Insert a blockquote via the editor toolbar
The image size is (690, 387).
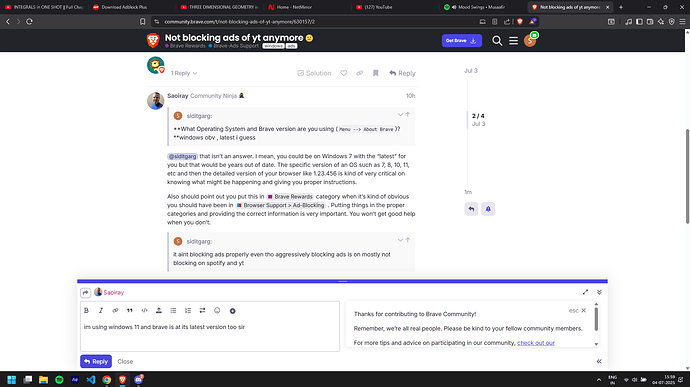130,310
